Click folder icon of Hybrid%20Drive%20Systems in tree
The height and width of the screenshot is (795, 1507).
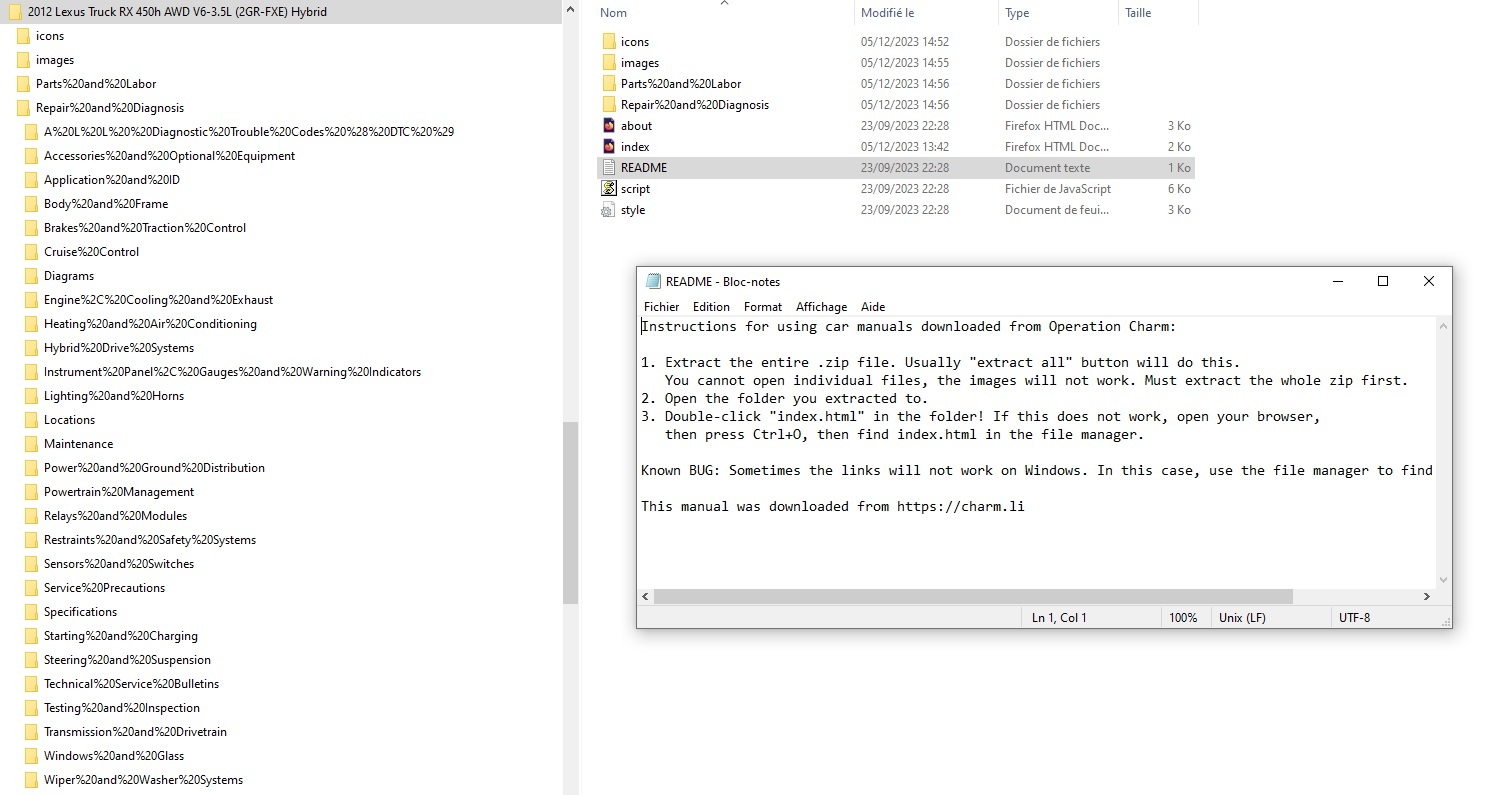pyautogui.click(x=31, y=348)
